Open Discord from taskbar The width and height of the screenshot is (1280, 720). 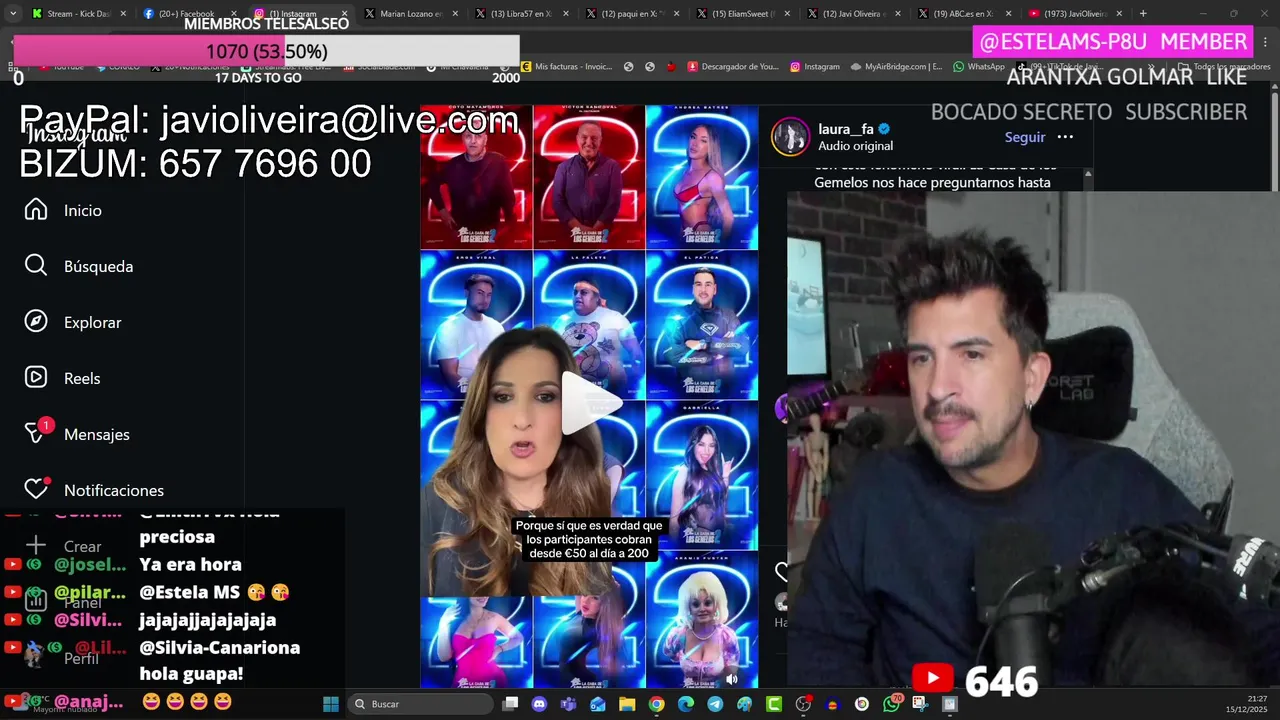pyautogui.click(x=540, y=704)
